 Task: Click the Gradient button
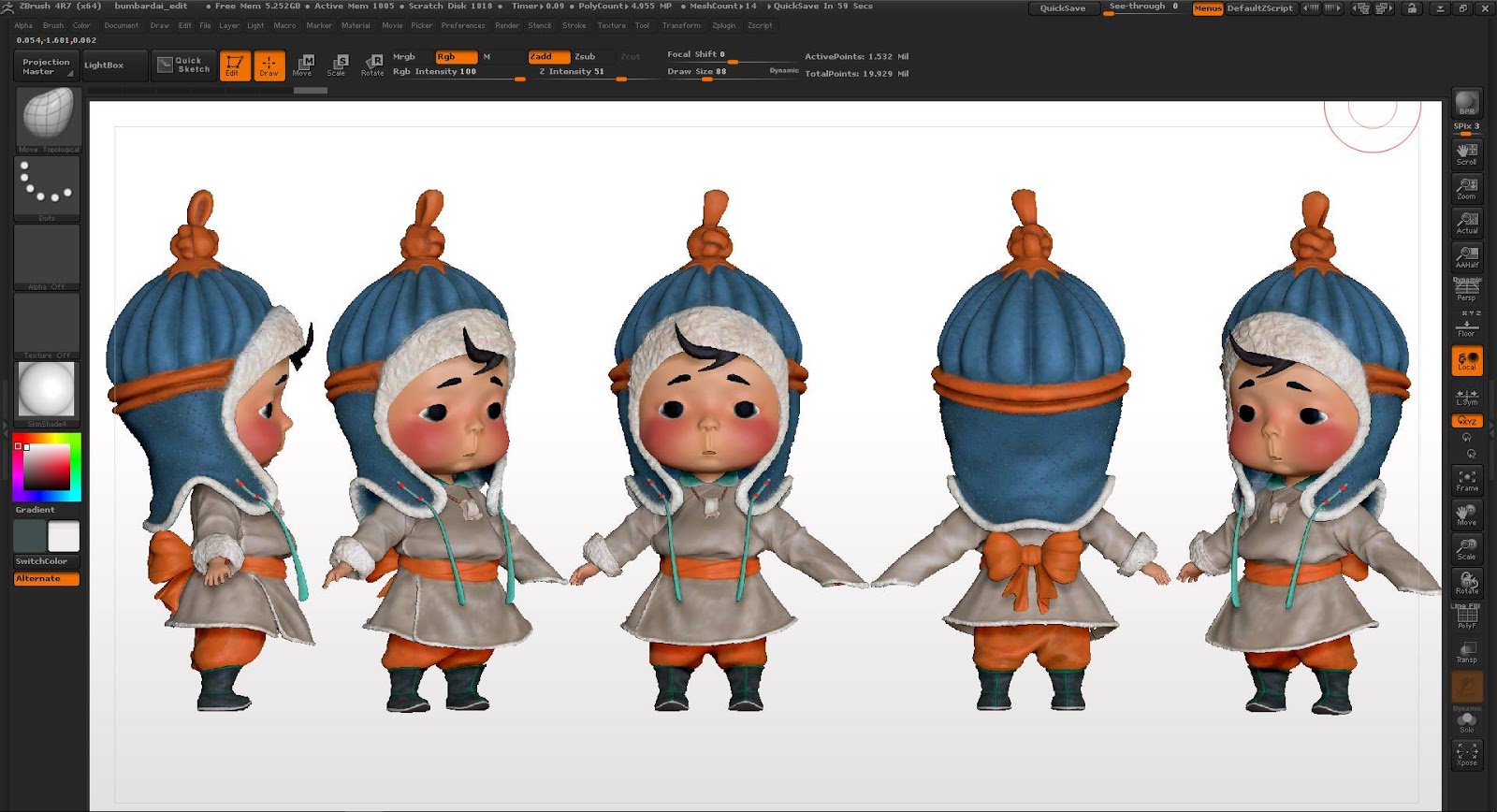(x=47, y=510)
